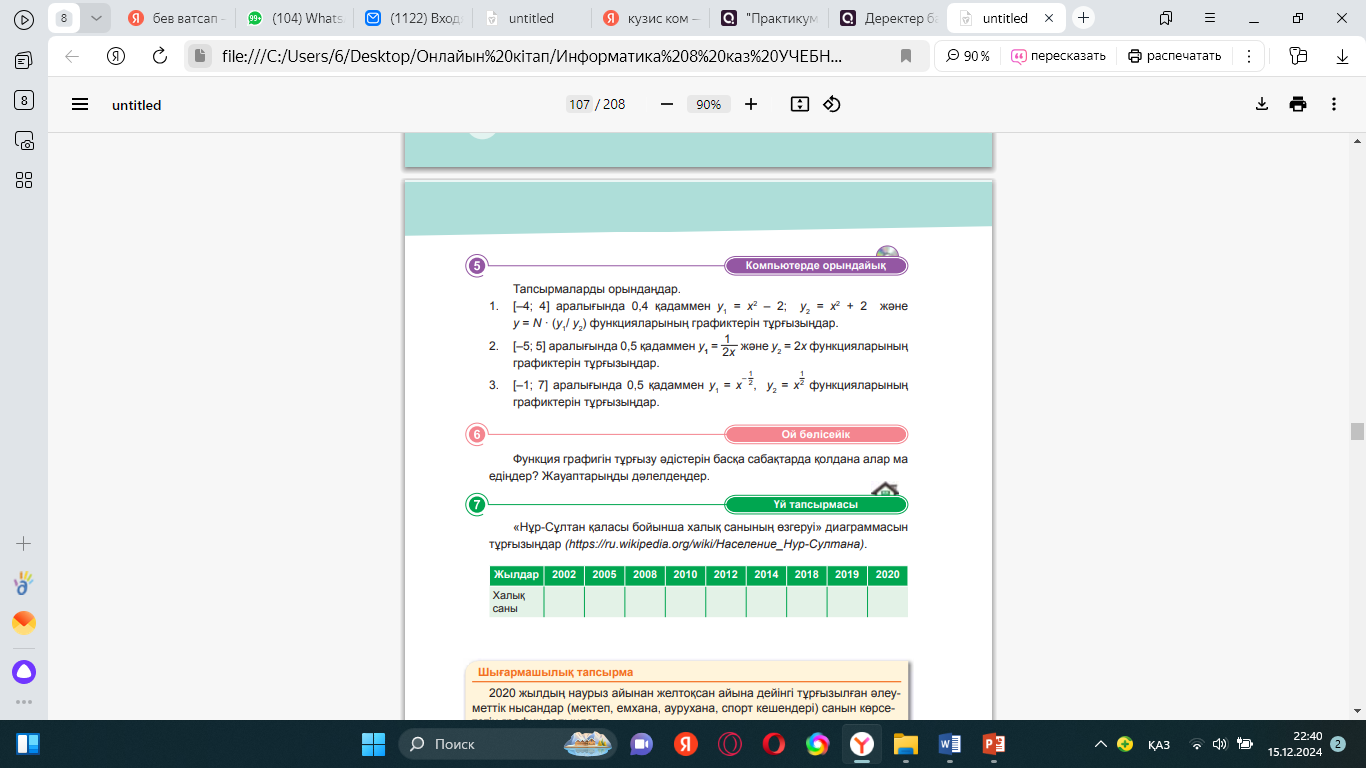Show hidden system tray icons

click(x=1101, y=744)
